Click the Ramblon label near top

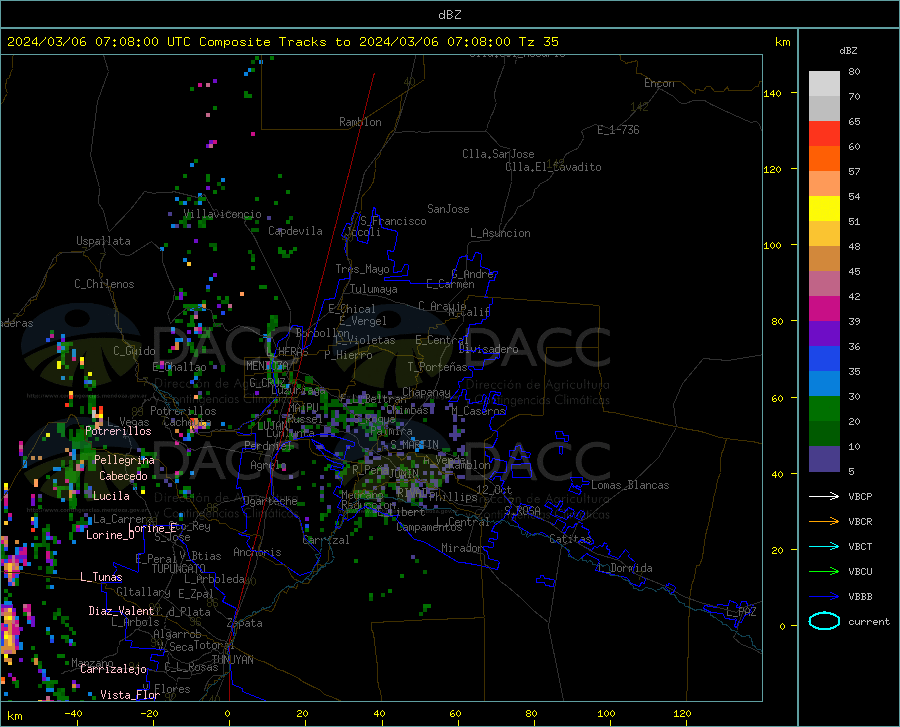pos(360,122)
